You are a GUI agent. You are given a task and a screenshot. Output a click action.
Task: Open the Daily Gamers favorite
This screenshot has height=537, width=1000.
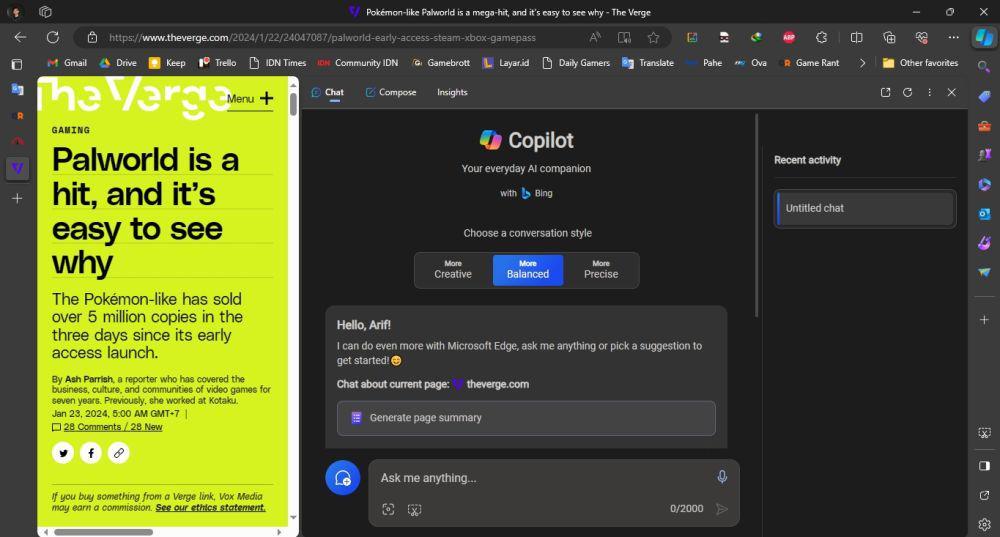tap(576, 63)
